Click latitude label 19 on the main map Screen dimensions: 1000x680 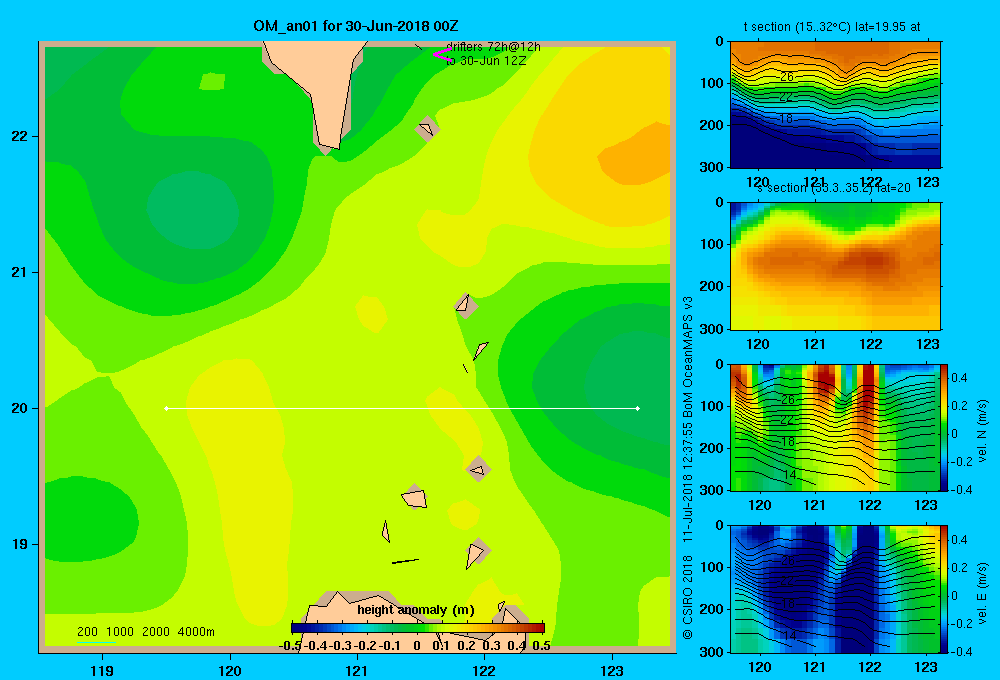tap(20, 544)
